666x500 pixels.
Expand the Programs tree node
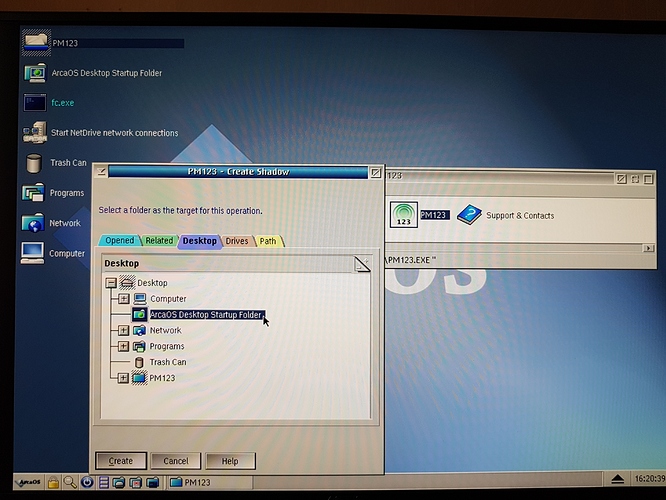pos(124,346)
